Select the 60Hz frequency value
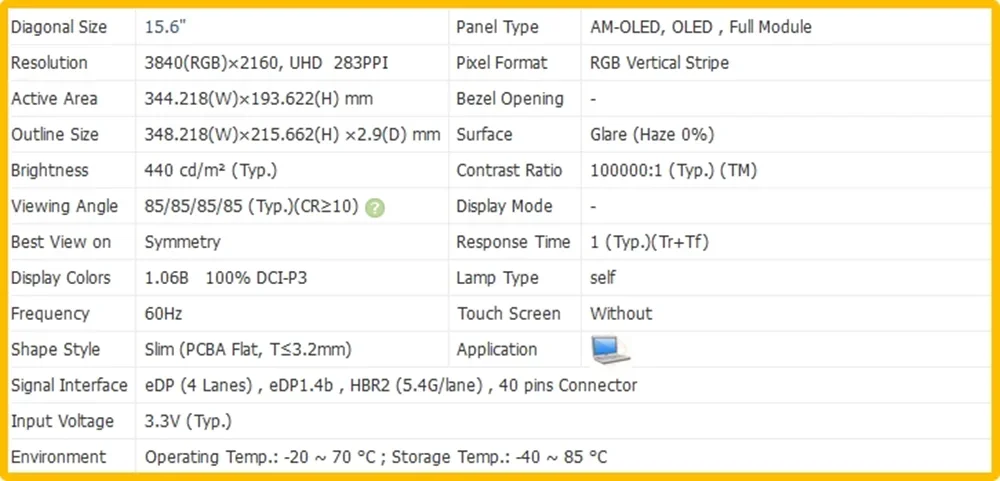The image size is (1000, 481). 163,313
